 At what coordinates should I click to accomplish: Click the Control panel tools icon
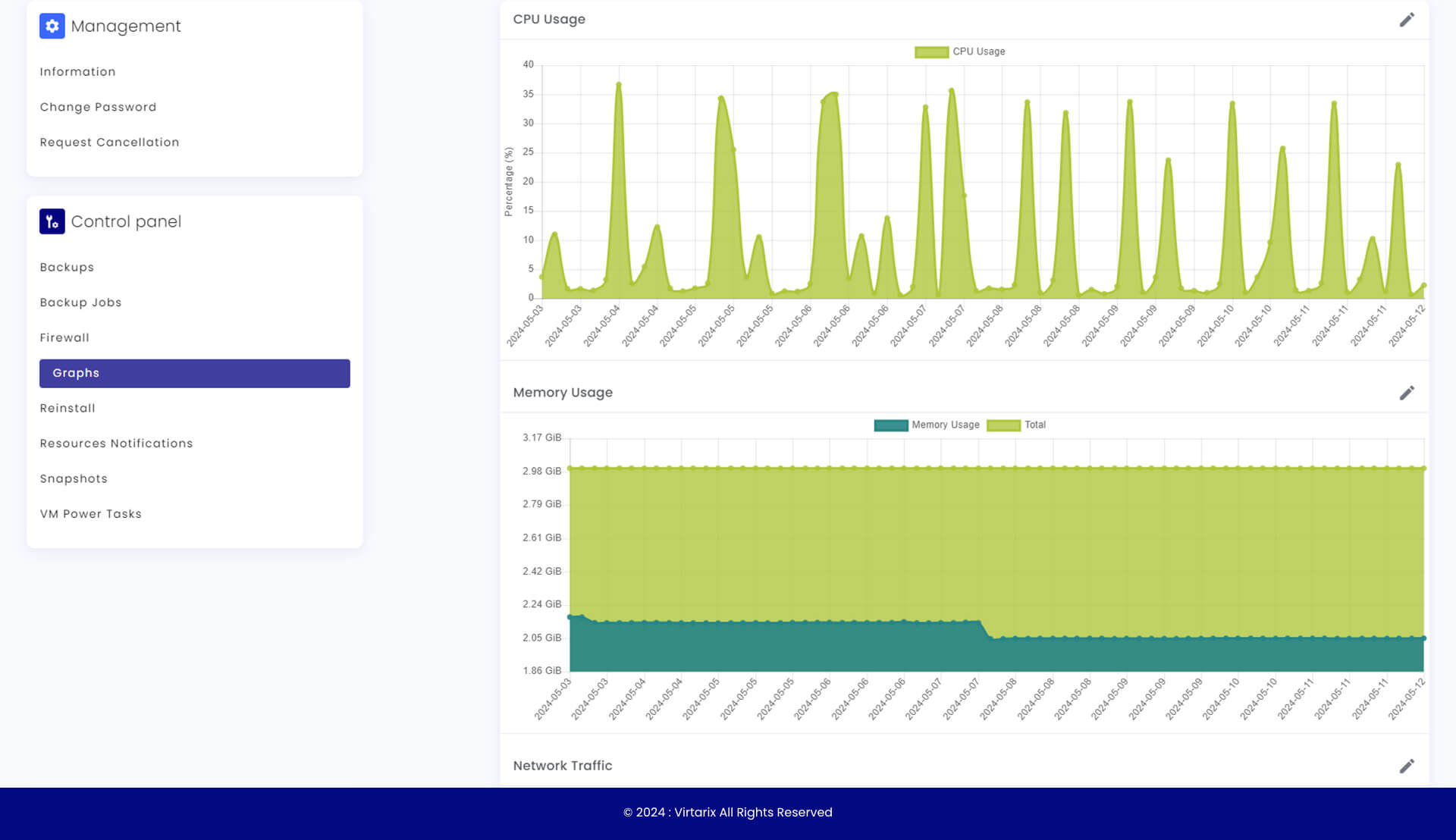tap(52, 221)
